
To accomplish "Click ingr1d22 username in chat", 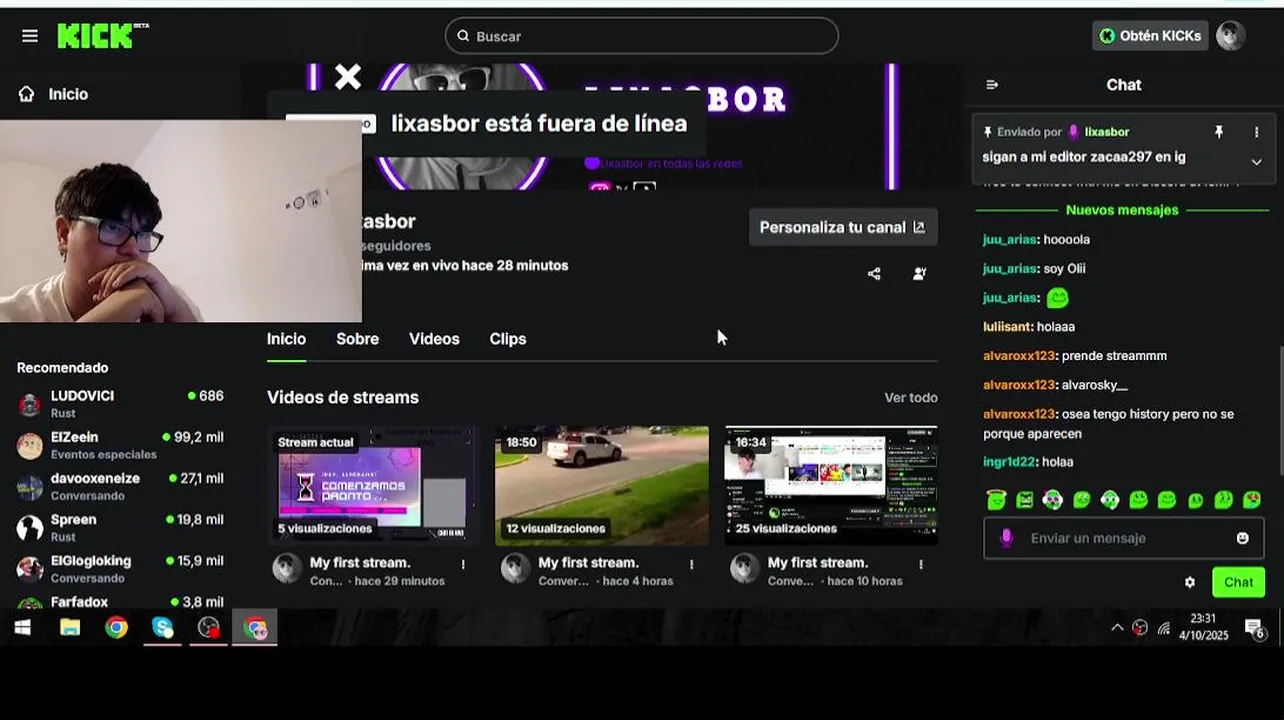I will (x=1008, y=462).
